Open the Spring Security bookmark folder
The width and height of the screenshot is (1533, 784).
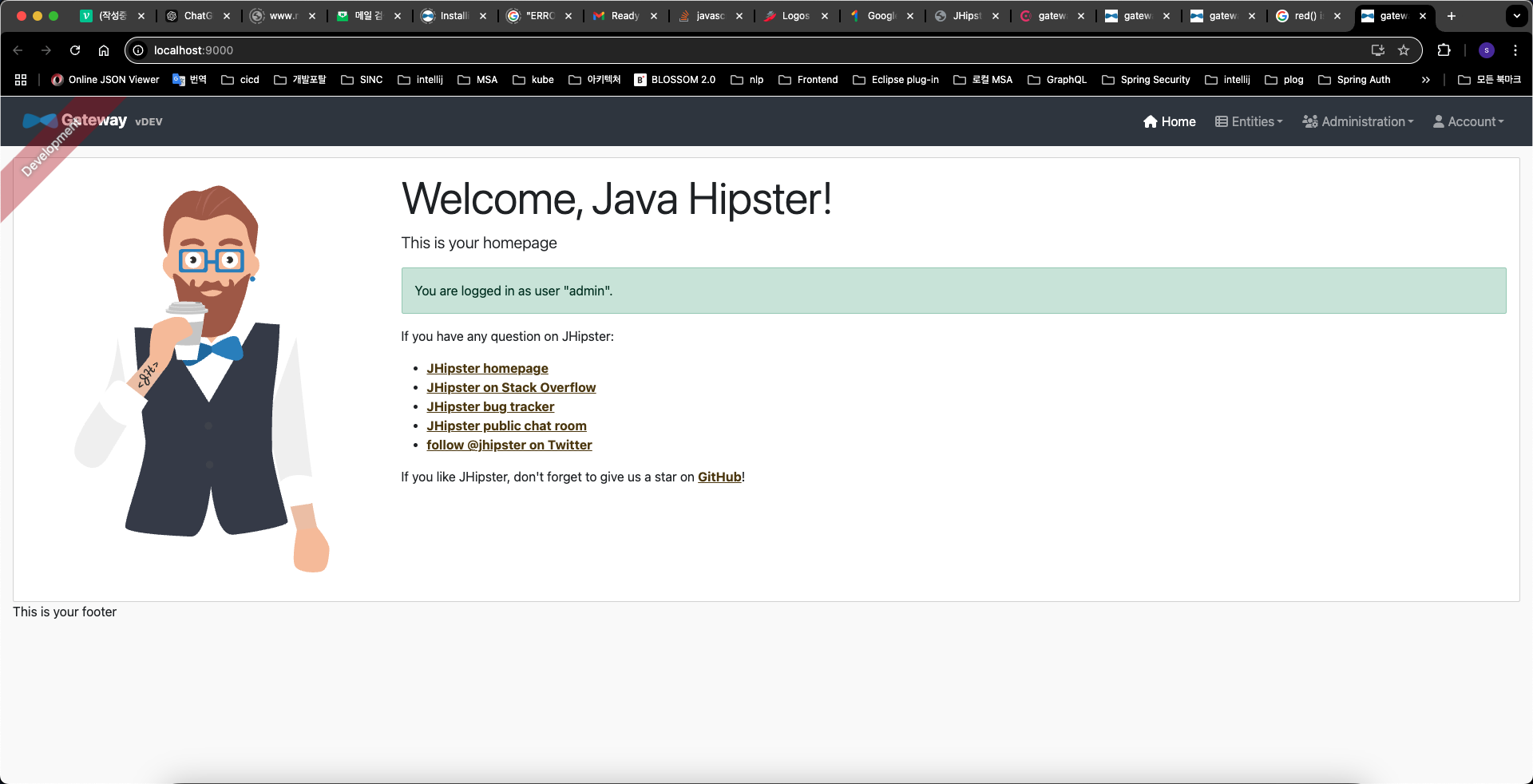coord(1146,80)
